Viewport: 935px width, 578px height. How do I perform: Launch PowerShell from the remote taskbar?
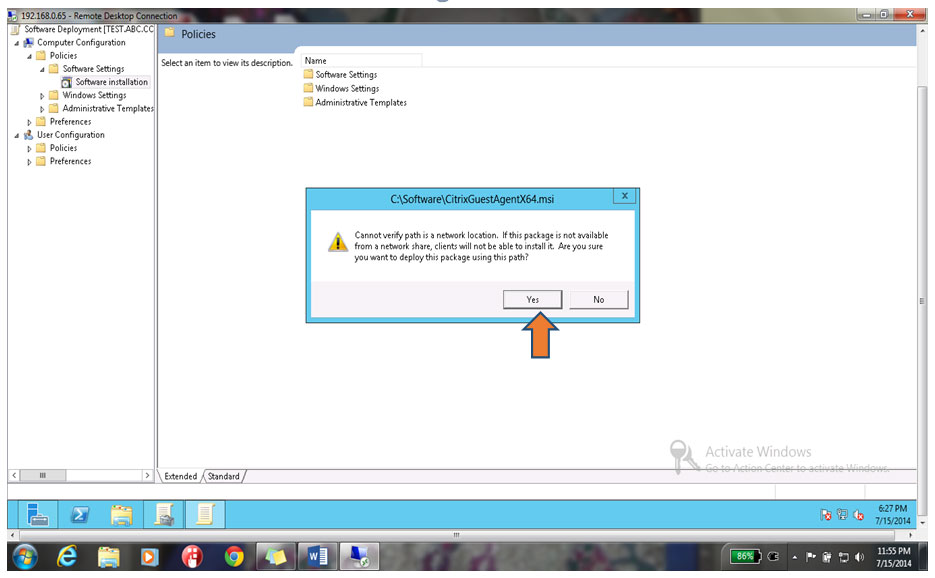(x=80, y=514)
